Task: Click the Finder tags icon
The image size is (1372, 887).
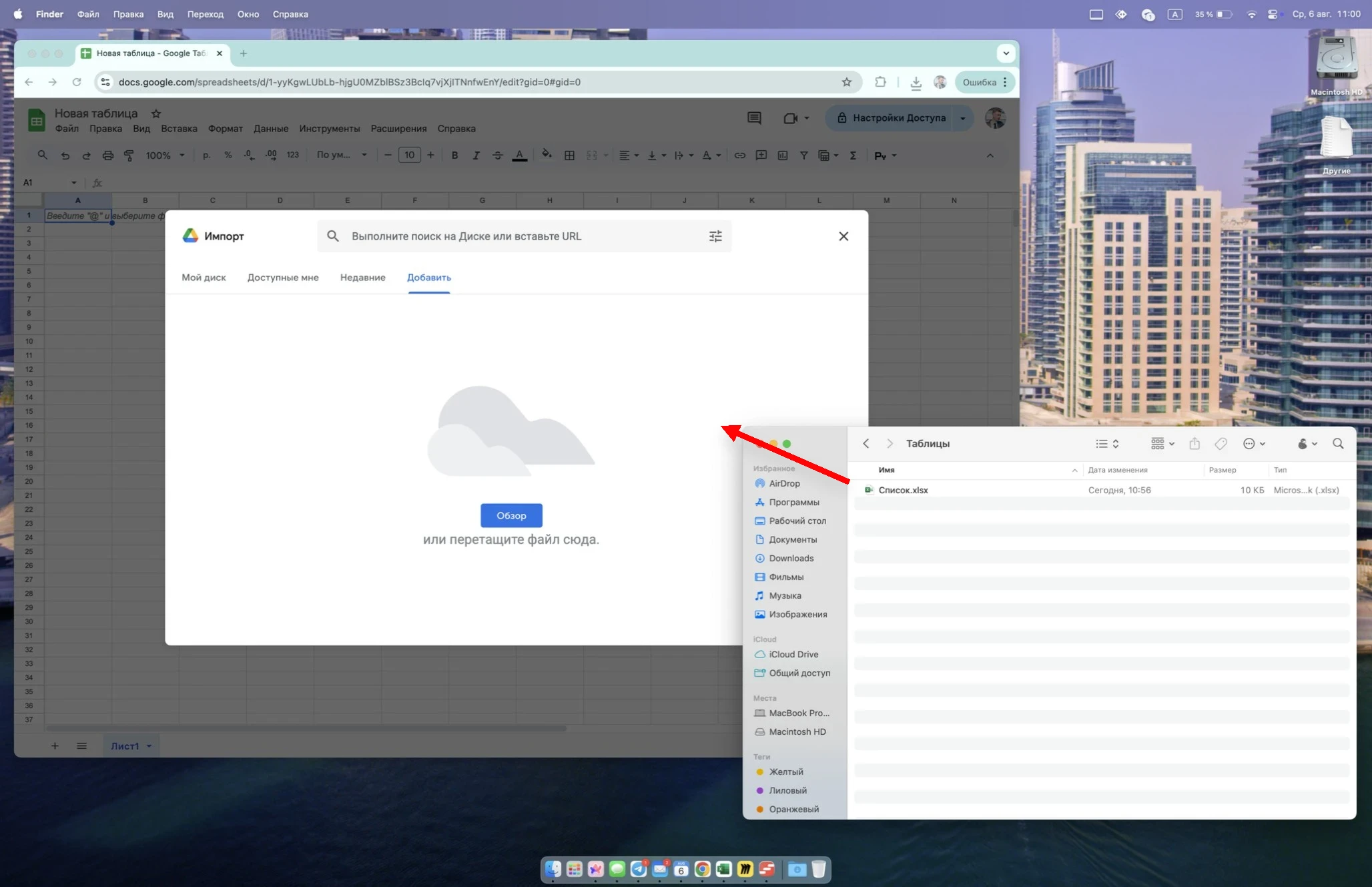Action: point(1221,444)
